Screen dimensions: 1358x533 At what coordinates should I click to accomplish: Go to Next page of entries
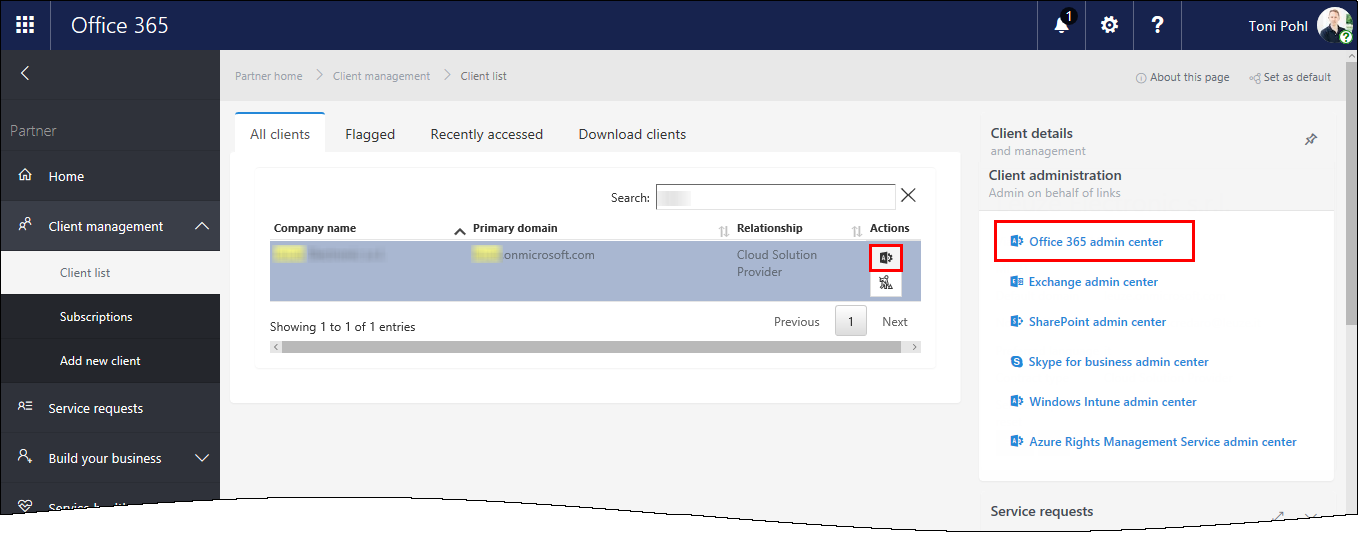click(894, 322)
